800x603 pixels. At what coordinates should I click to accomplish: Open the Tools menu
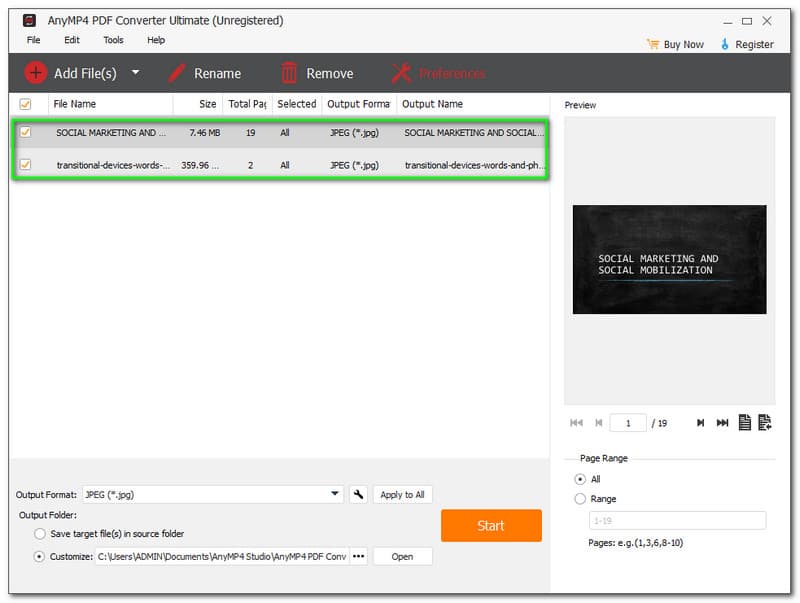pyautogui.click(x=113, y=40)
